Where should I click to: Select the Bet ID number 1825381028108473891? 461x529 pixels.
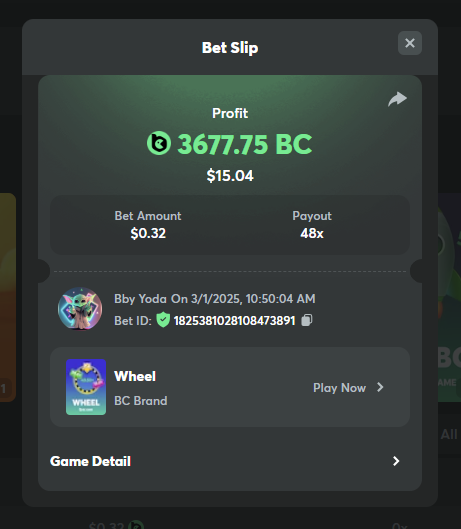235,321
